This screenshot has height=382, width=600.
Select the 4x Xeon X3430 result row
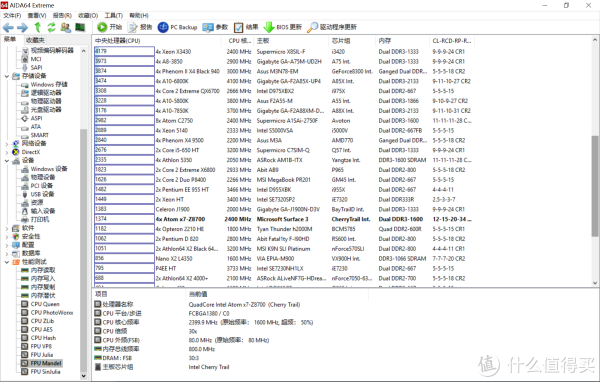283,51
